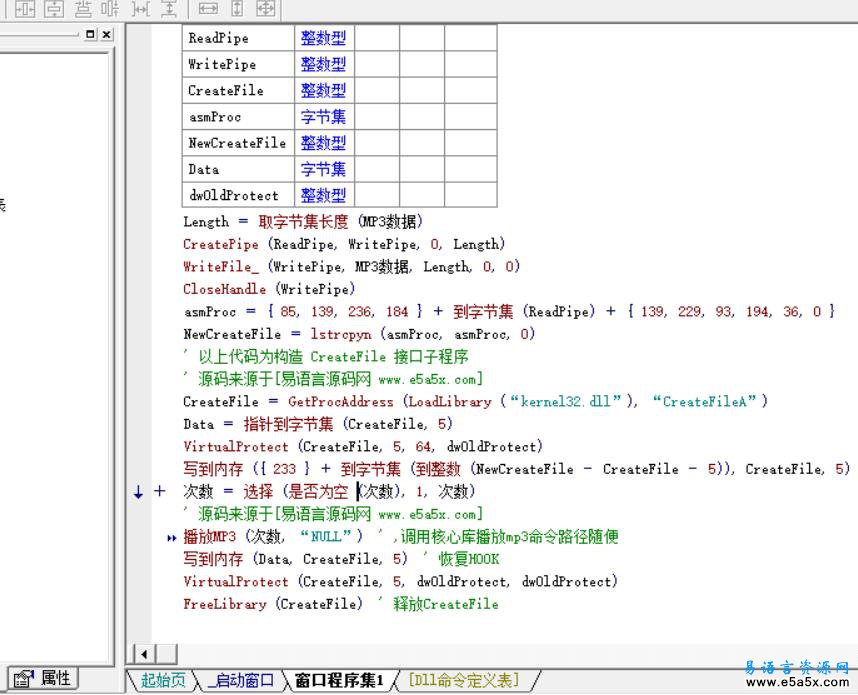The width and height of the screenshot is (858, 695).
Task: Select the 窗口程序集1 tab
Action: (339, 680)
